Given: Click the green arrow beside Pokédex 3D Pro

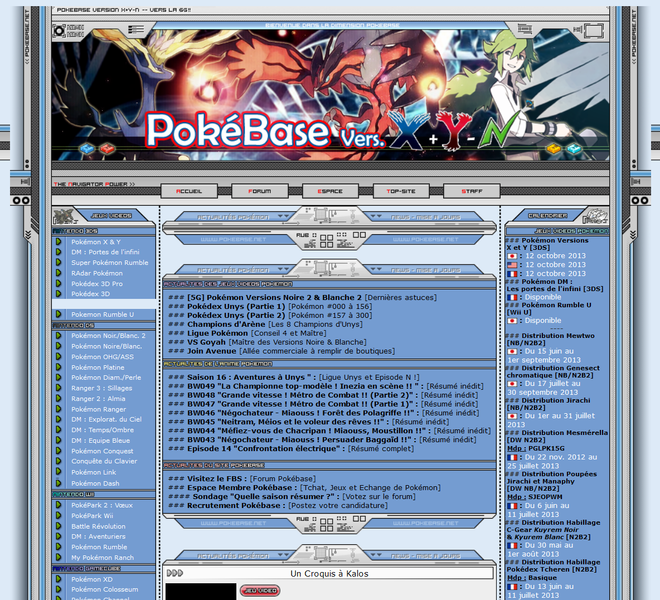Looking at the screenshot, I should (x=59, y=283).
